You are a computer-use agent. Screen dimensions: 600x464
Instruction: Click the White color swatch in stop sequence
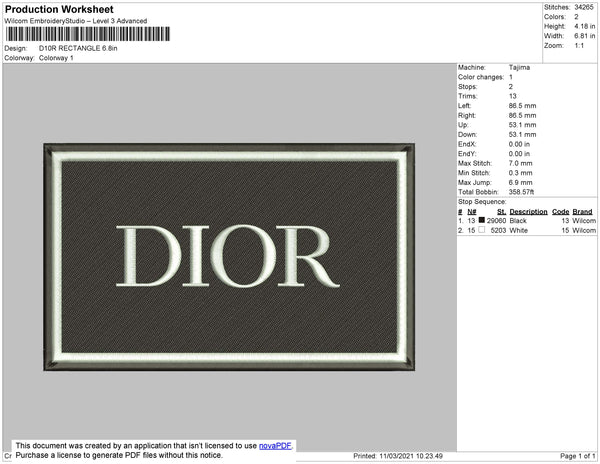pyautogui.click(x=482, y=230)
